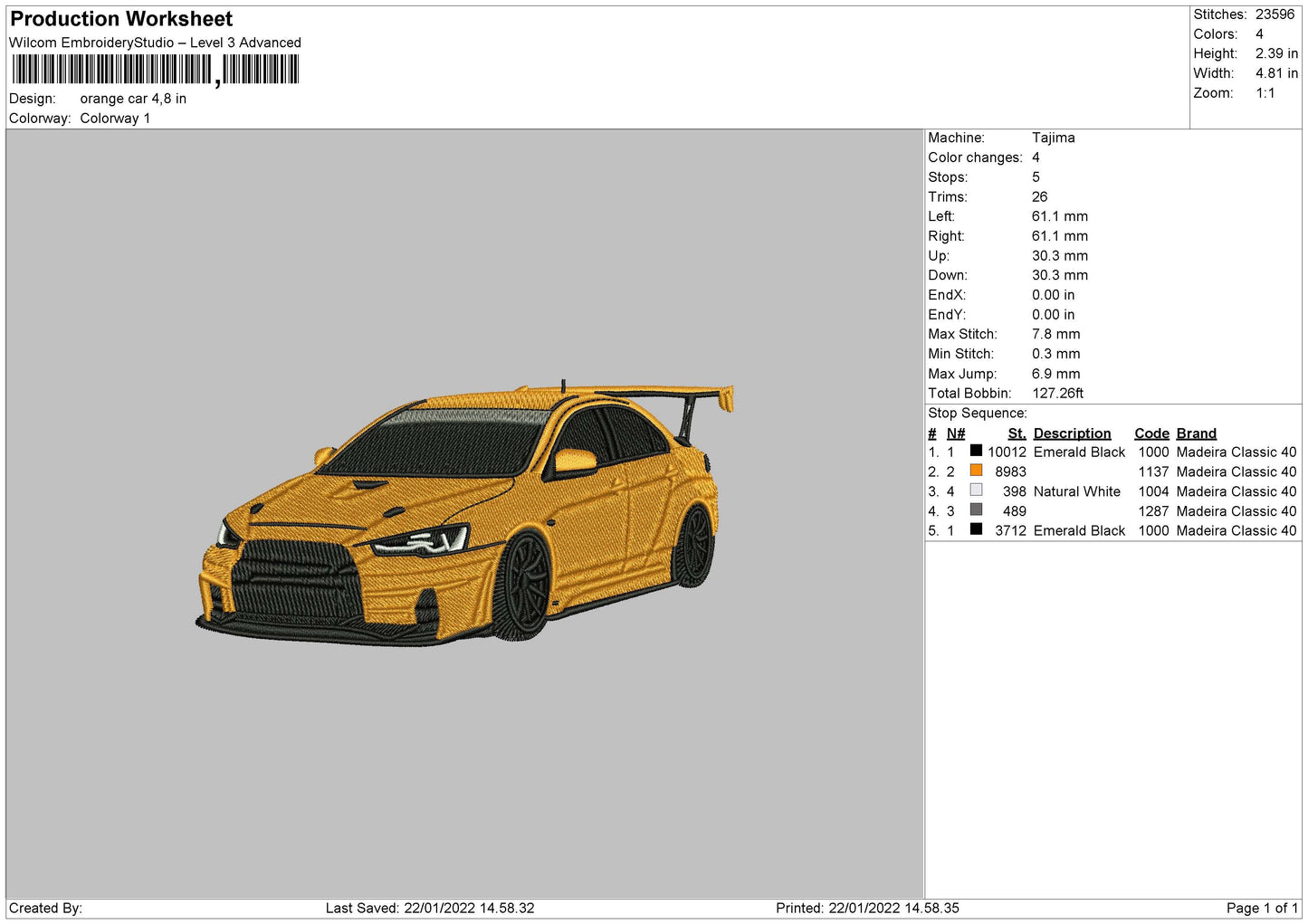Click the orange swatch in stop row 2
Image resolution: width=1308 pixels, height=924 pixels.
tap(976, 471)
